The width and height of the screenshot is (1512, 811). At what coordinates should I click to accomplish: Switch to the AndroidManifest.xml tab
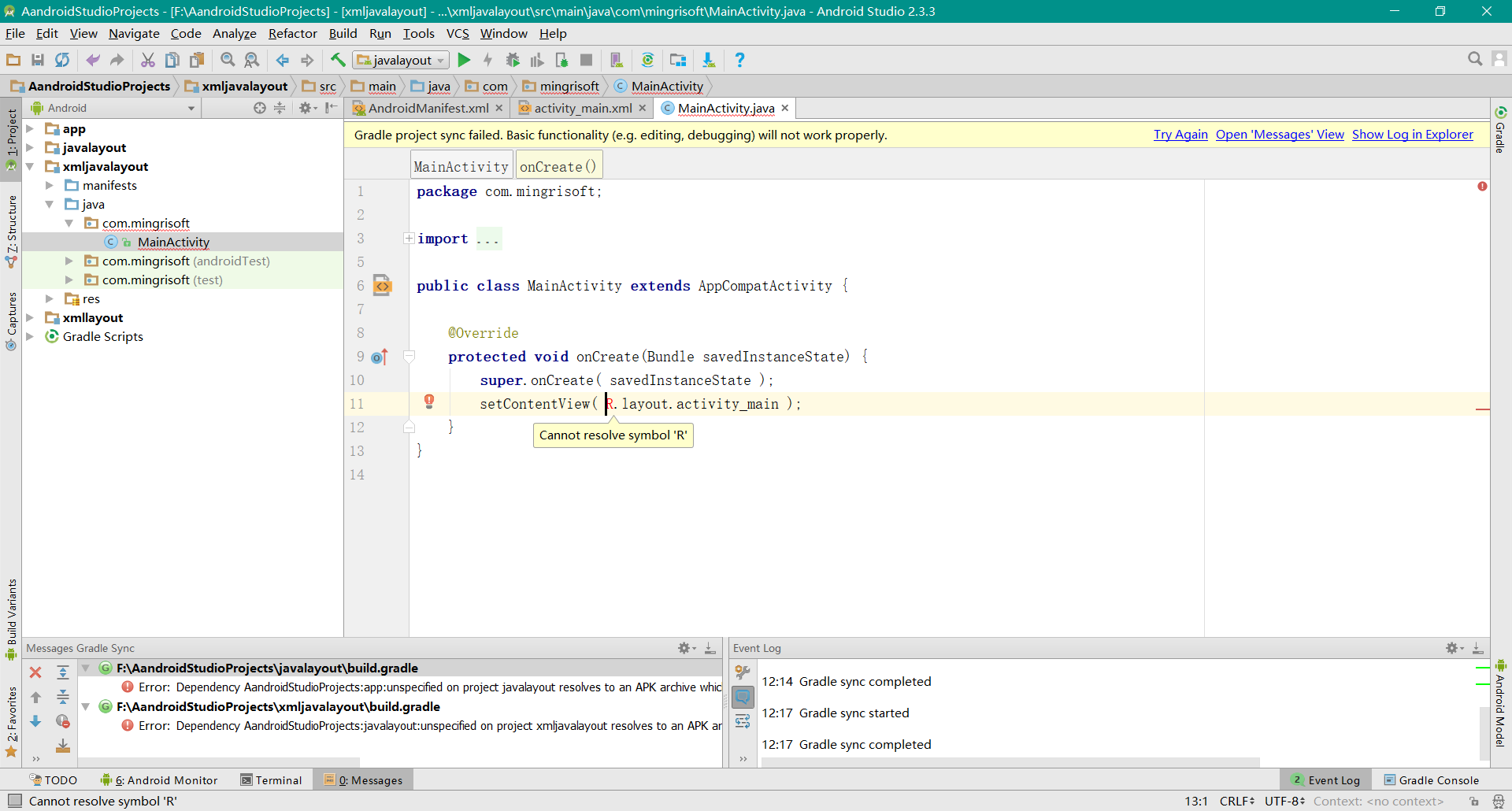pyautogui.click(x=428, y=108)
